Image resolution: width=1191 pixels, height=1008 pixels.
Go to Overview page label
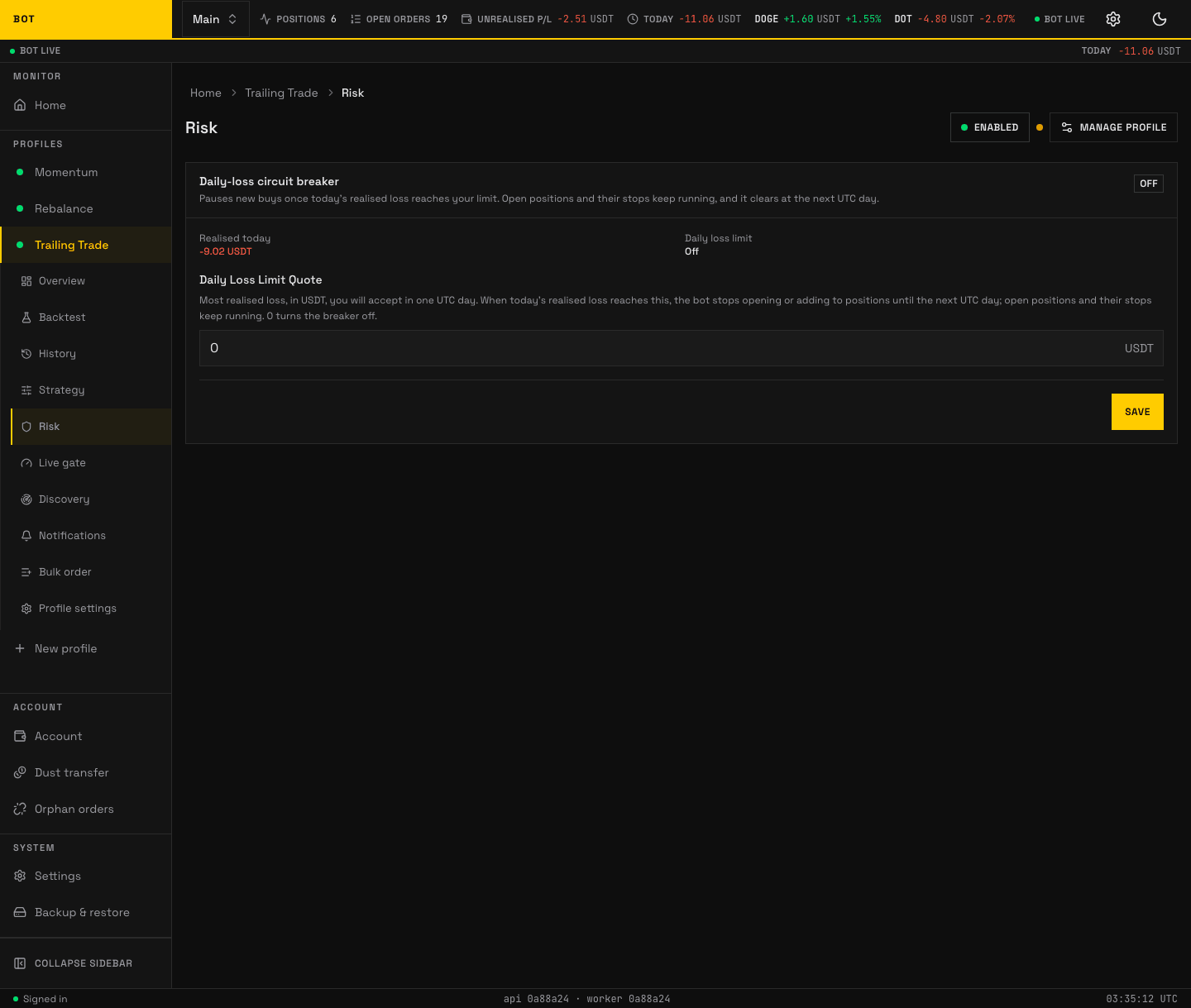[x=62, y=281]
